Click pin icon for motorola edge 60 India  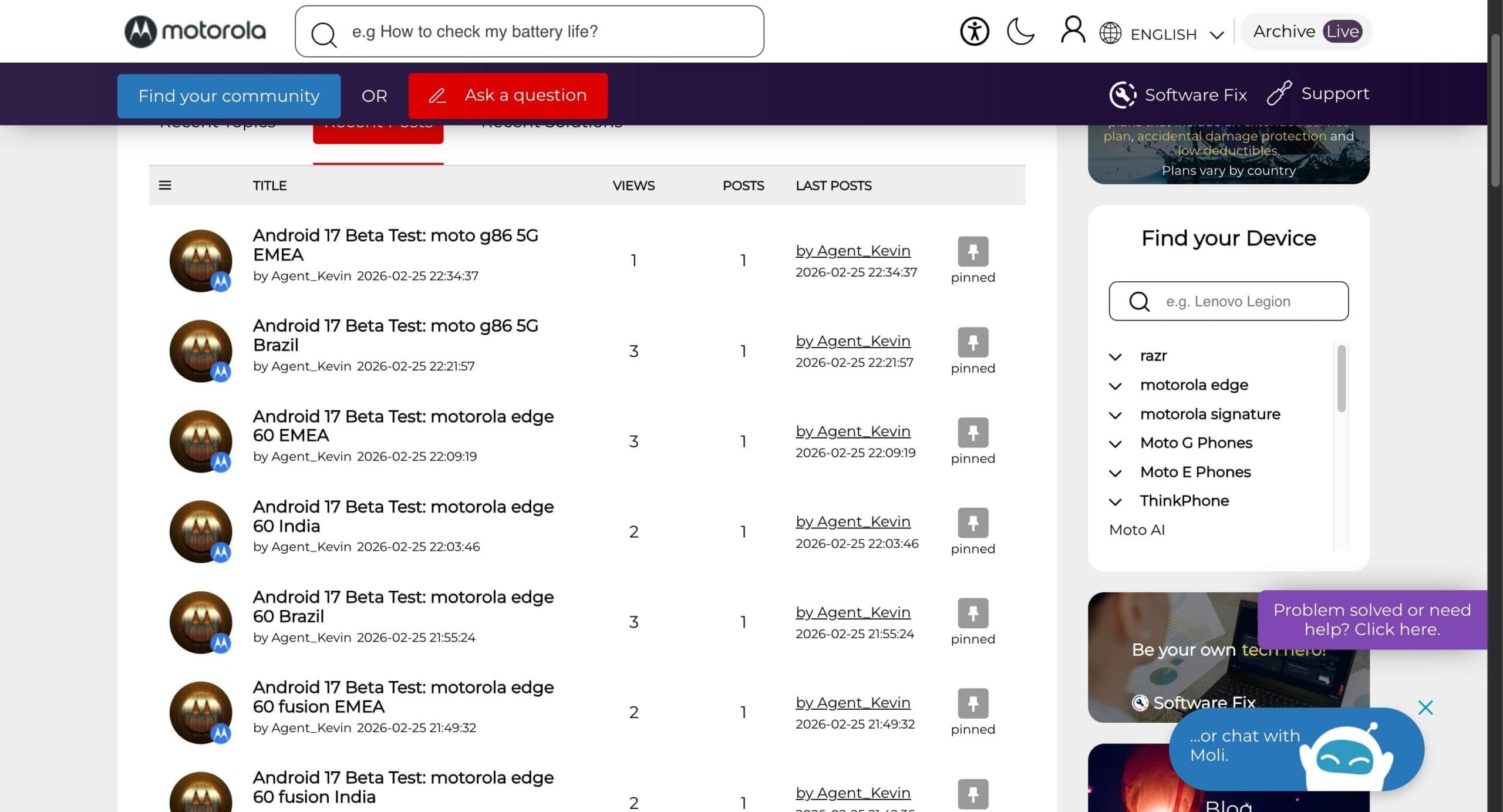pos(973,523)
